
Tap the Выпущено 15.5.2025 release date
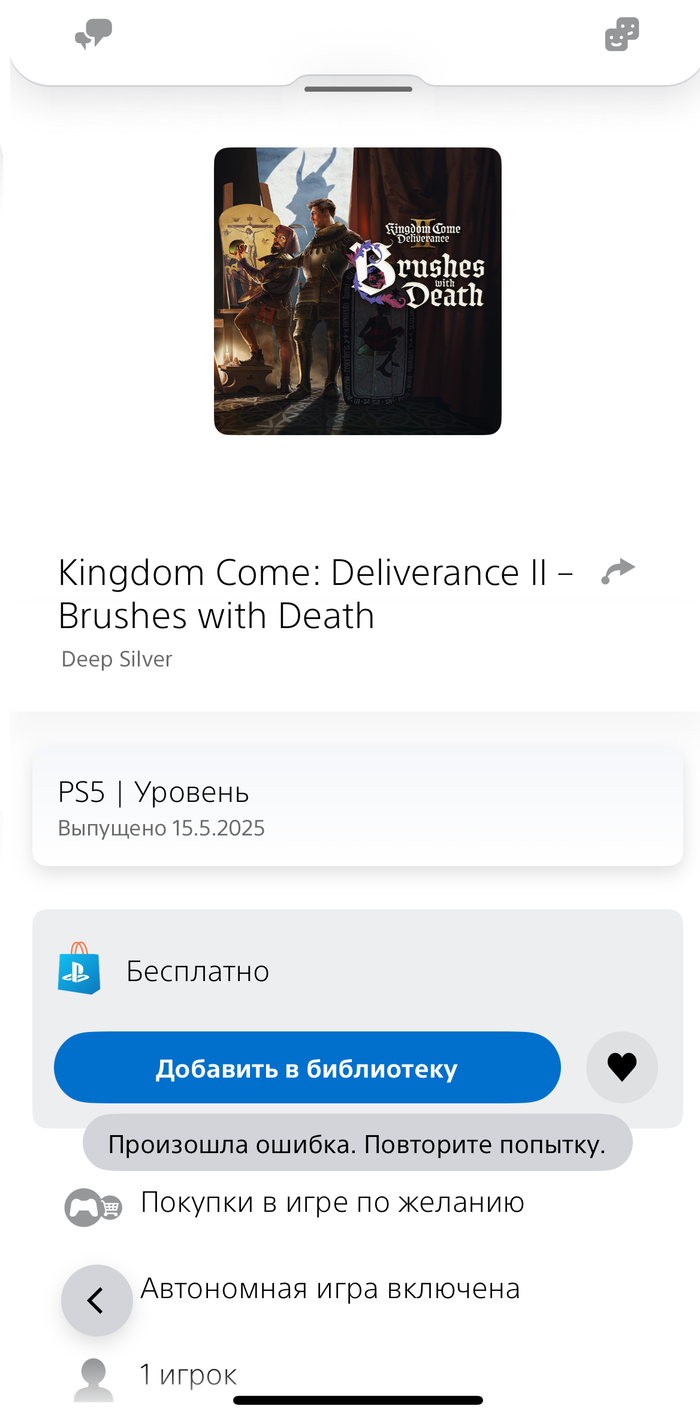161,828
